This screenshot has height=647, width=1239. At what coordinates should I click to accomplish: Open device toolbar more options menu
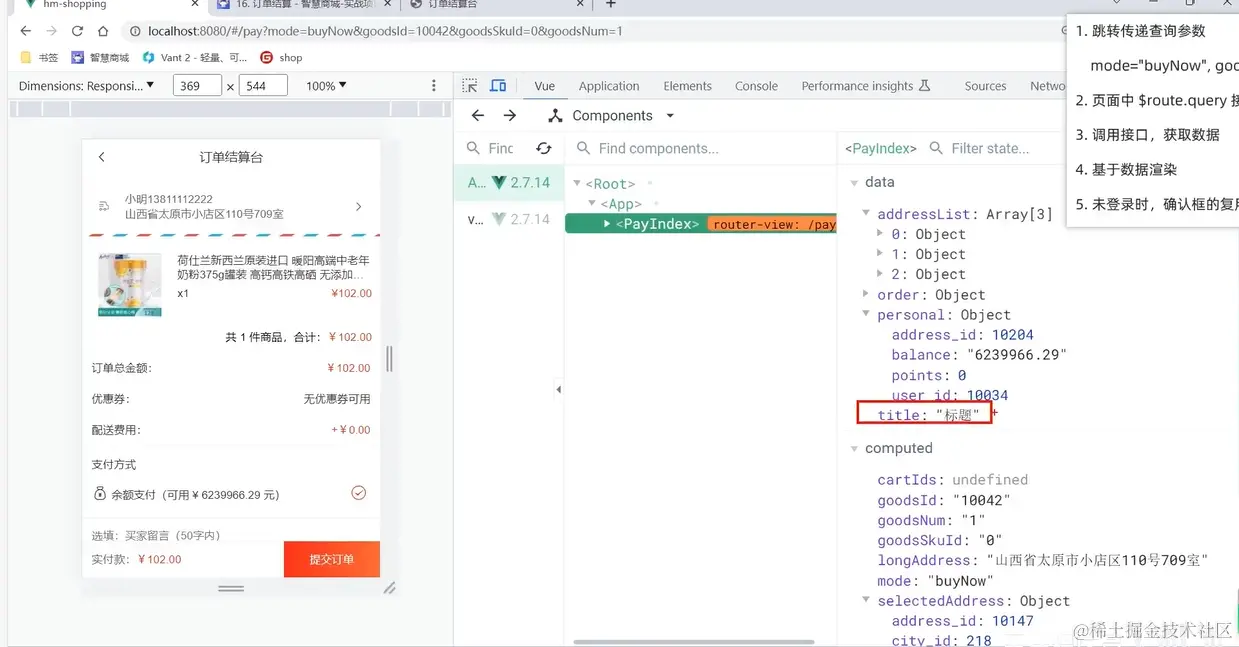(x=433, y=86)
